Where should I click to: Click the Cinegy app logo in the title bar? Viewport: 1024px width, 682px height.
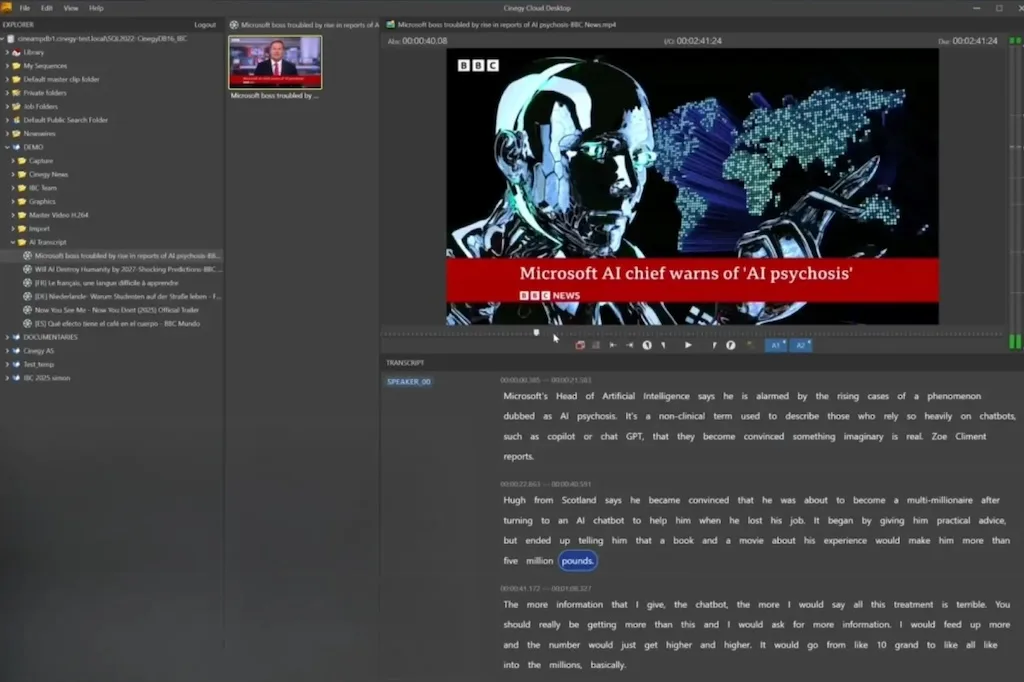click(7, 7)
